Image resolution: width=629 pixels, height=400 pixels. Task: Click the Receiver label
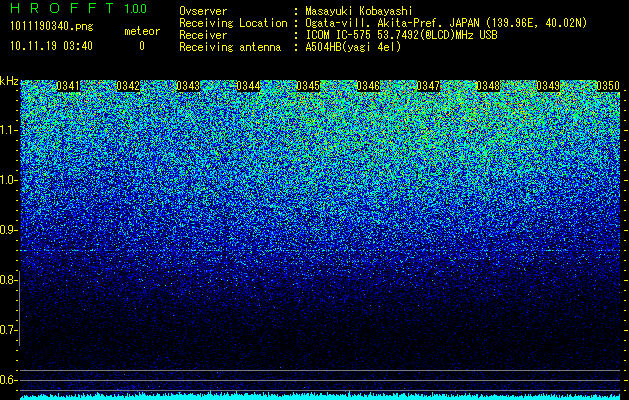[203, 35]
